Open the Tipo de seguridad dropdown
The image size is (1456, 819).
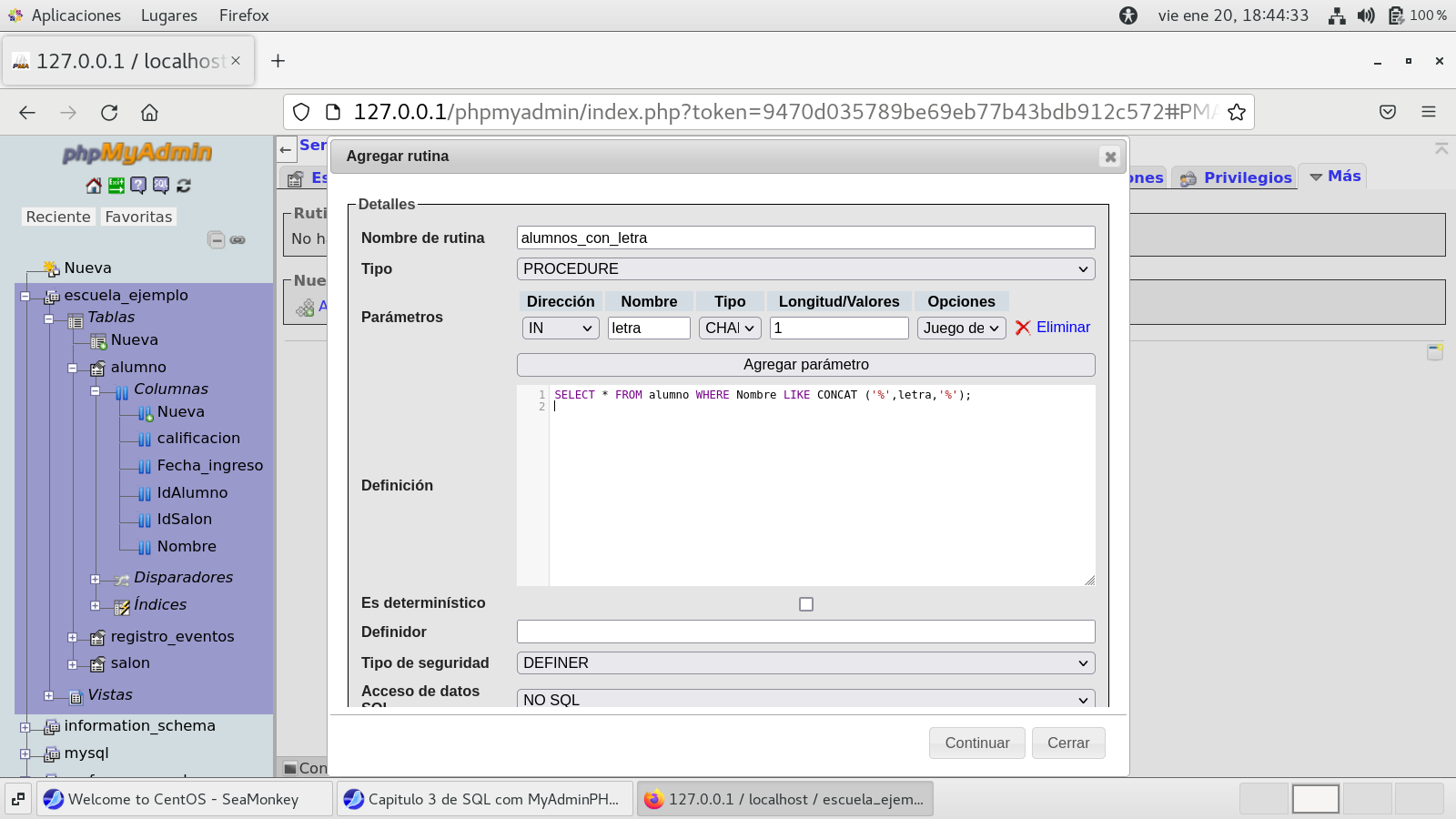805,663
